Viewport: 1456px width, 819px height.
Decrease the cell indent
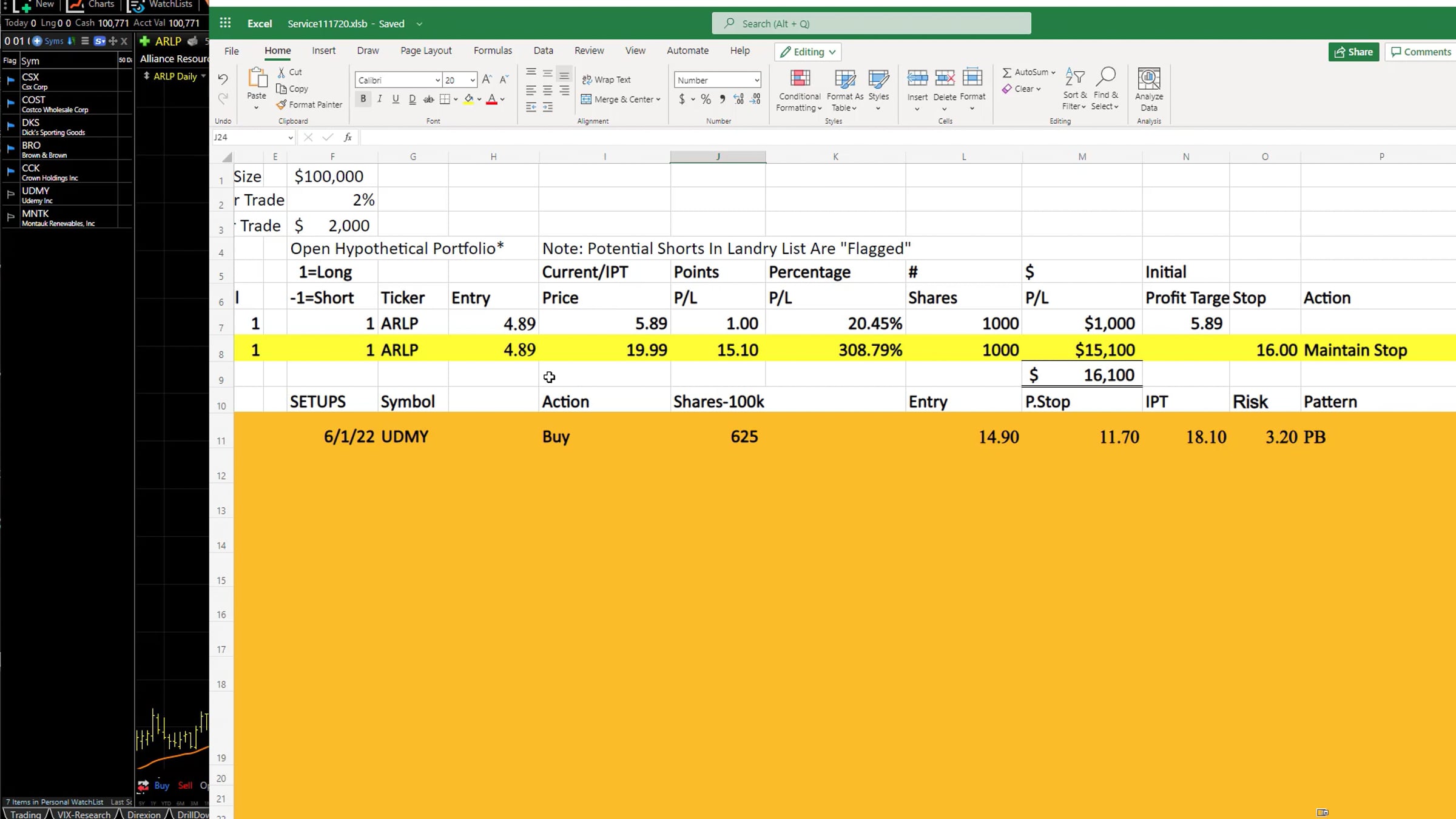click(x=531, y=107)
